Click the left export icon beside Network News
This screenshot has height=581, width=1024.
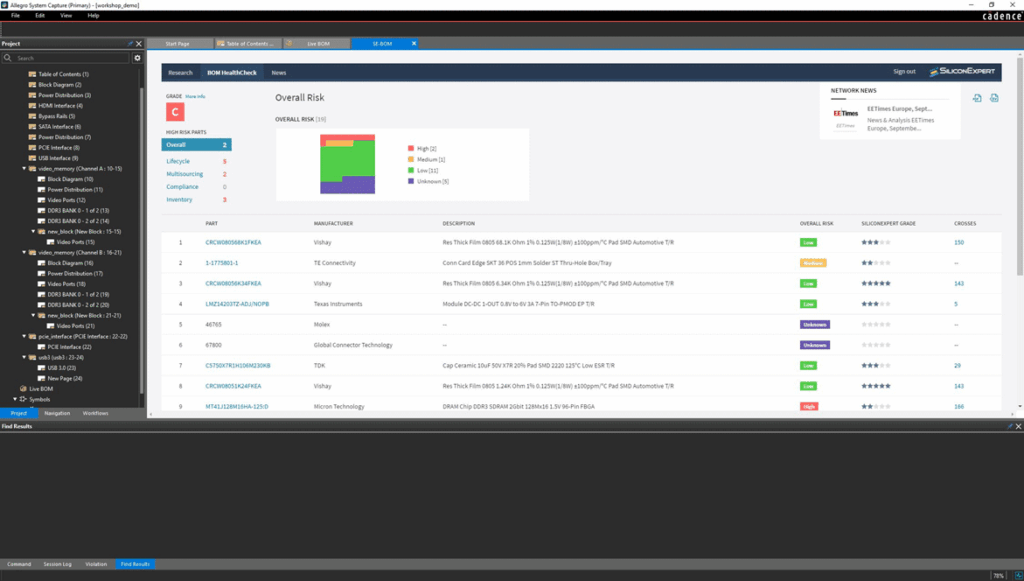click(x=977, y=97)
